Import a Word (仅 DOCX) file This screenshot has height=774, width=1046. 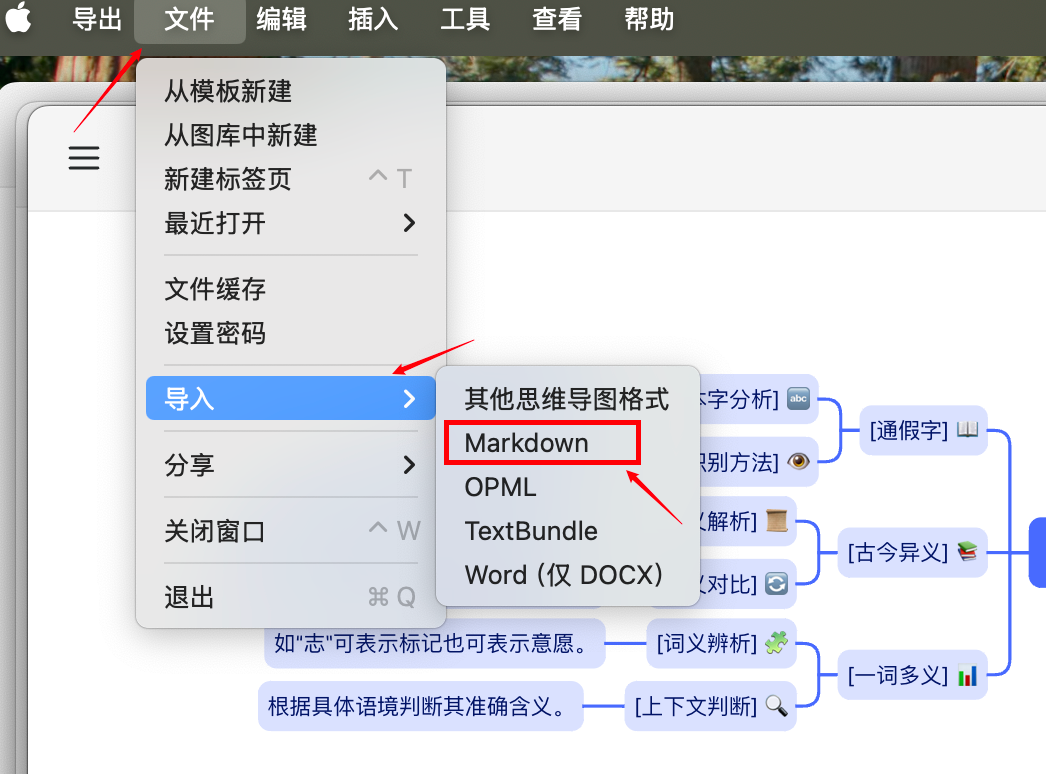pyautogui.click(x=564, y=575)
